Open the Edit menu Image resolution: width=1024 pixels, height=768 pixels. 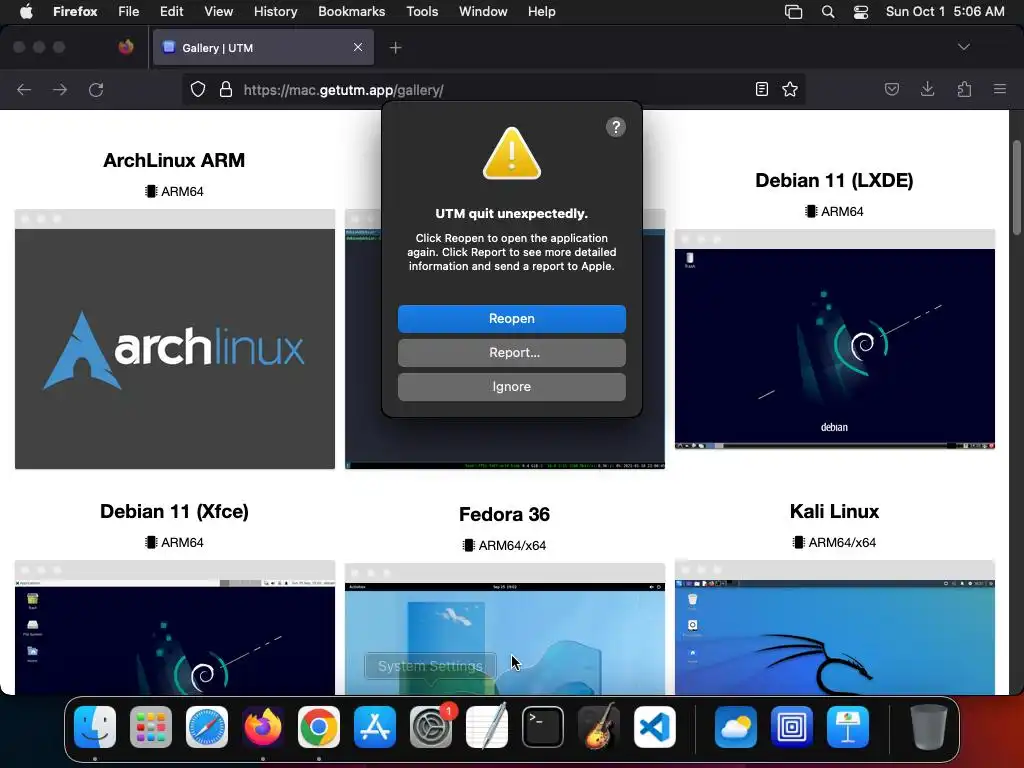(x=171, y=12)
